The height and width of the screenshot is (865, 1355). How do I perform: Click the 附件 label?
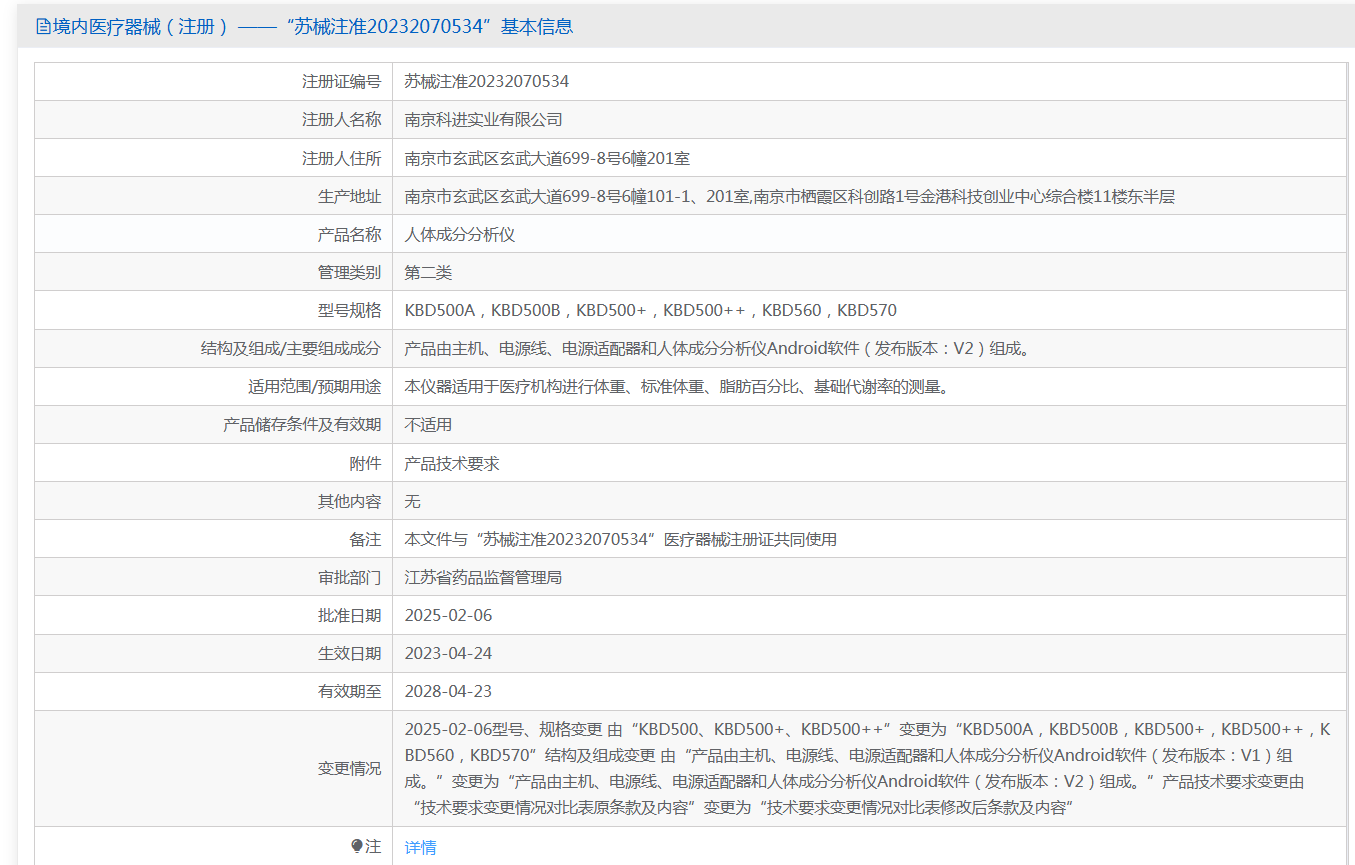tap(366, 463)
